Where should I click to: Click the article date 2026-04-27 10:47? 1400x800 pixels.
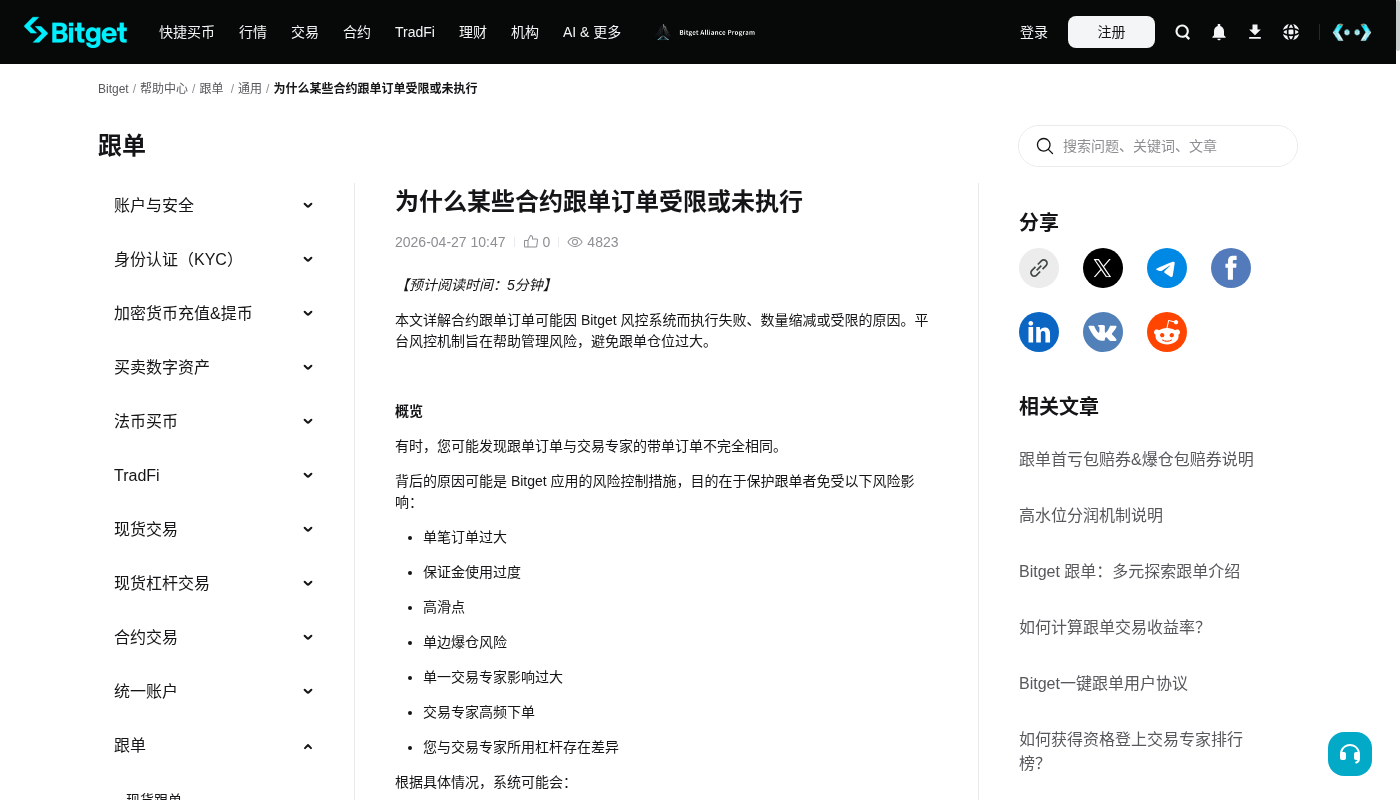click(450, 242)
